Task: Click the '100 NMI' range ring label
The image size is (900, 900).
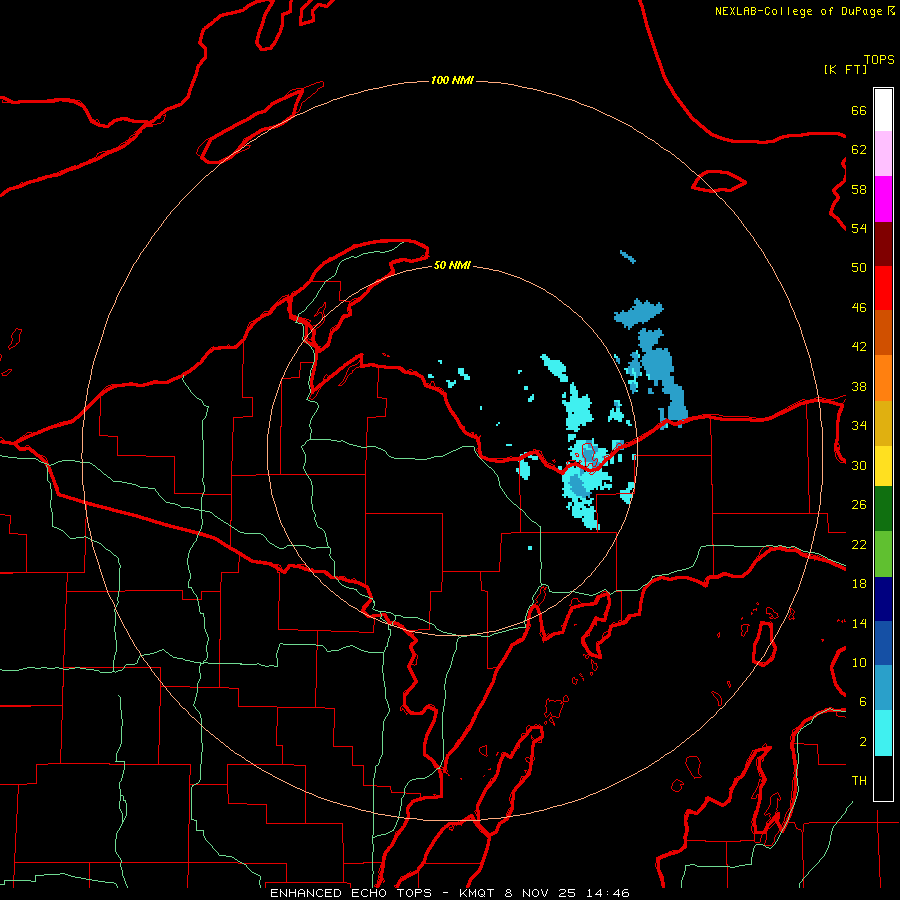Action: point(452,80)
